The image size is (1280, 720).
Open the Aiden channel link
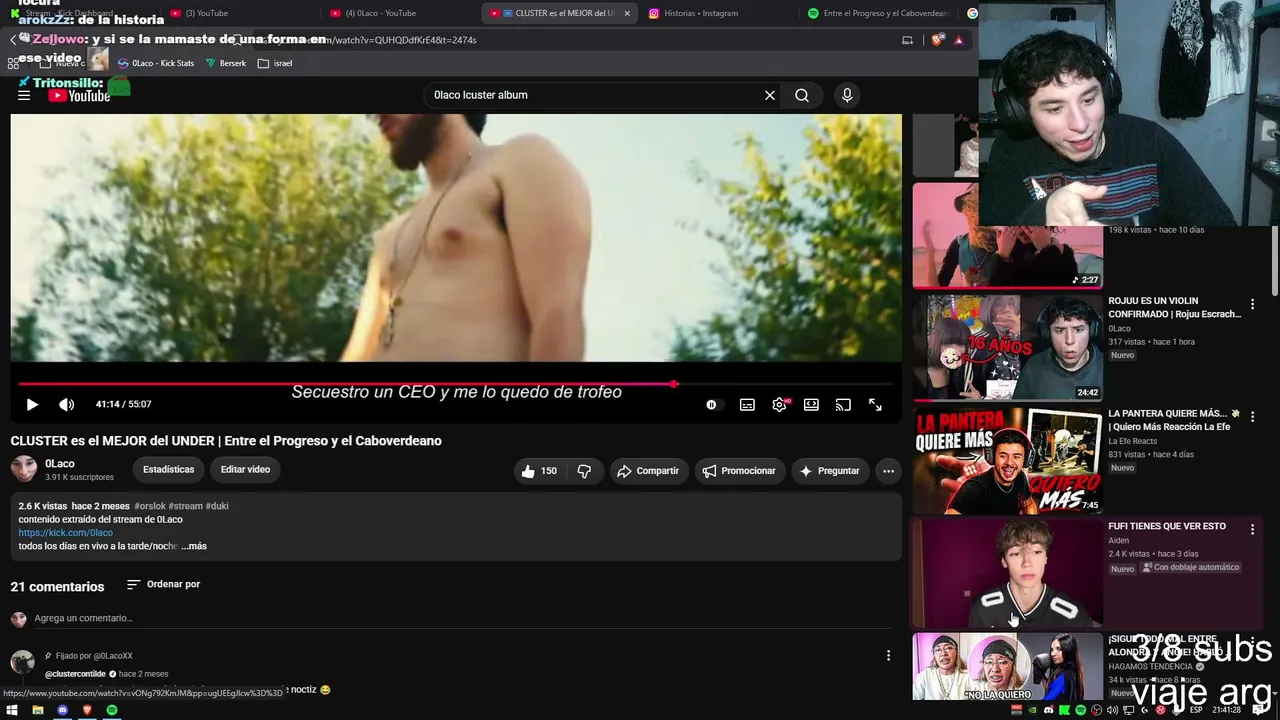click(1119, 541)
